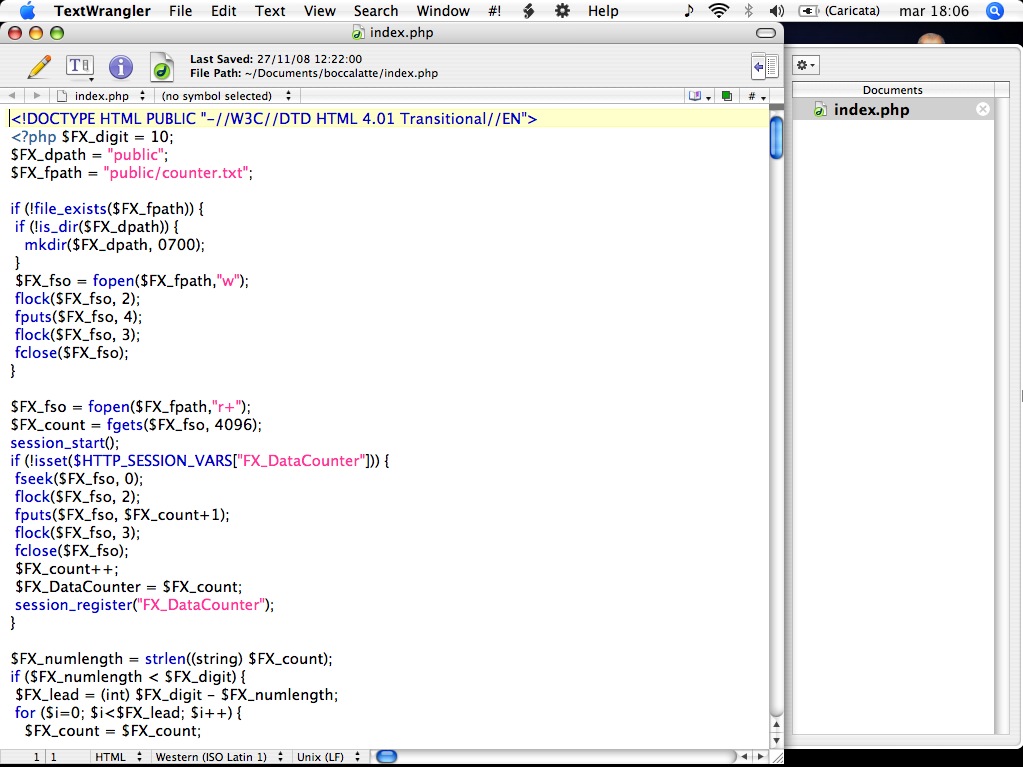This screenshot has width=1023, height=767.
Task: Open the TextWrangler application menu
Action: 102,11
